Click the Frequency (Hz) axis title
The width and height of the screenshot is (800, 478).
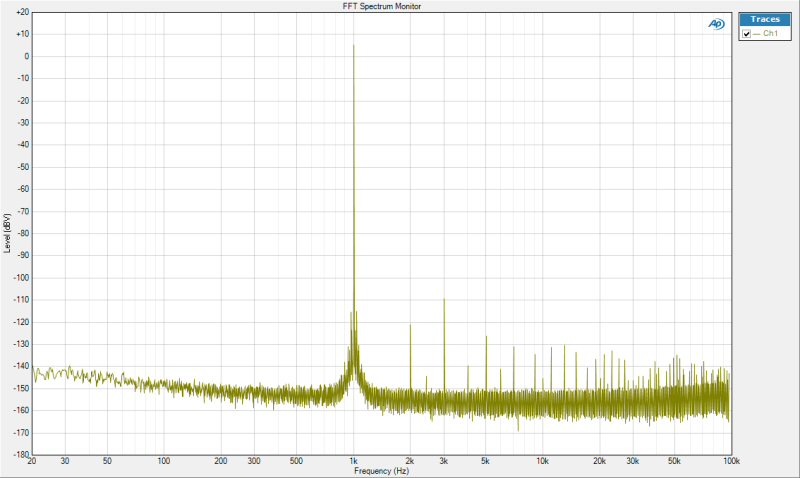coord(382,471)
